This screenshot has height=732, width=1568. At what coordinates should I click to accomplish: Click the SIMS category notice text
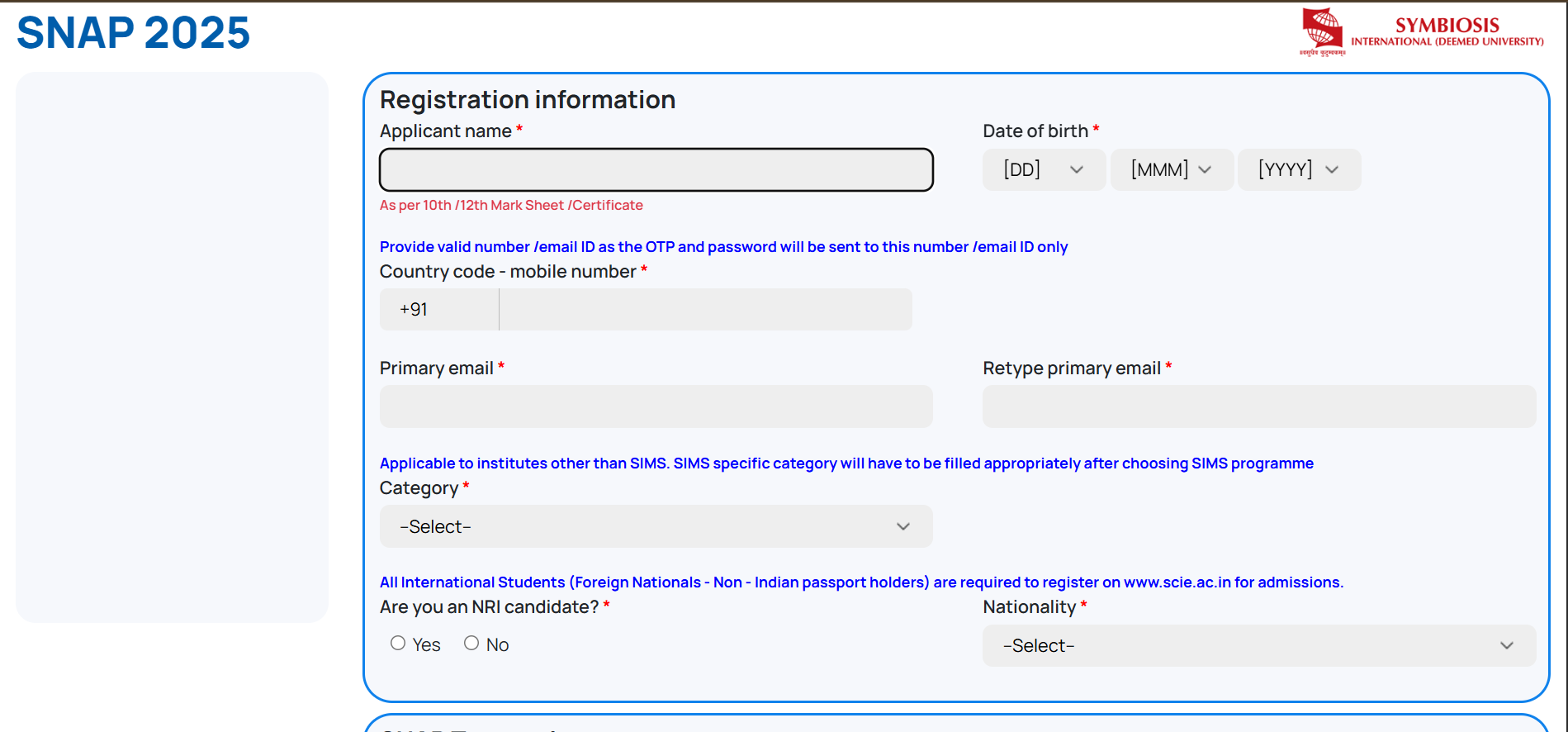pos(846,463)
